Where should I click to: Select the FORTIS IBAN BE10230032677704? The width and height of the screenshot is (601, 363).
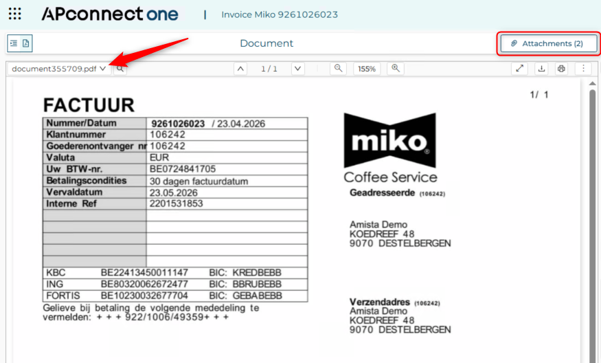[x=144, y=296]
